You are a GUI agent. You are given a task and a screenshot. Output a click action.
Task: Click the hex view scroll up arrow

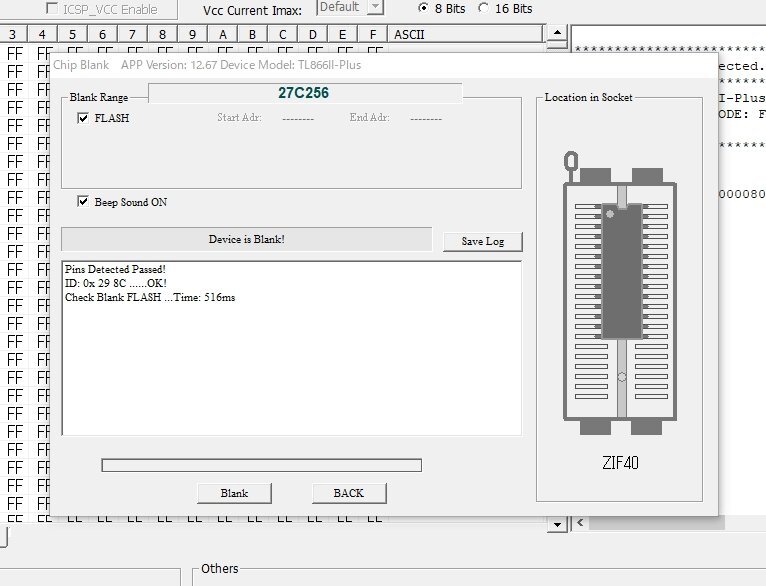pos(558,35)
